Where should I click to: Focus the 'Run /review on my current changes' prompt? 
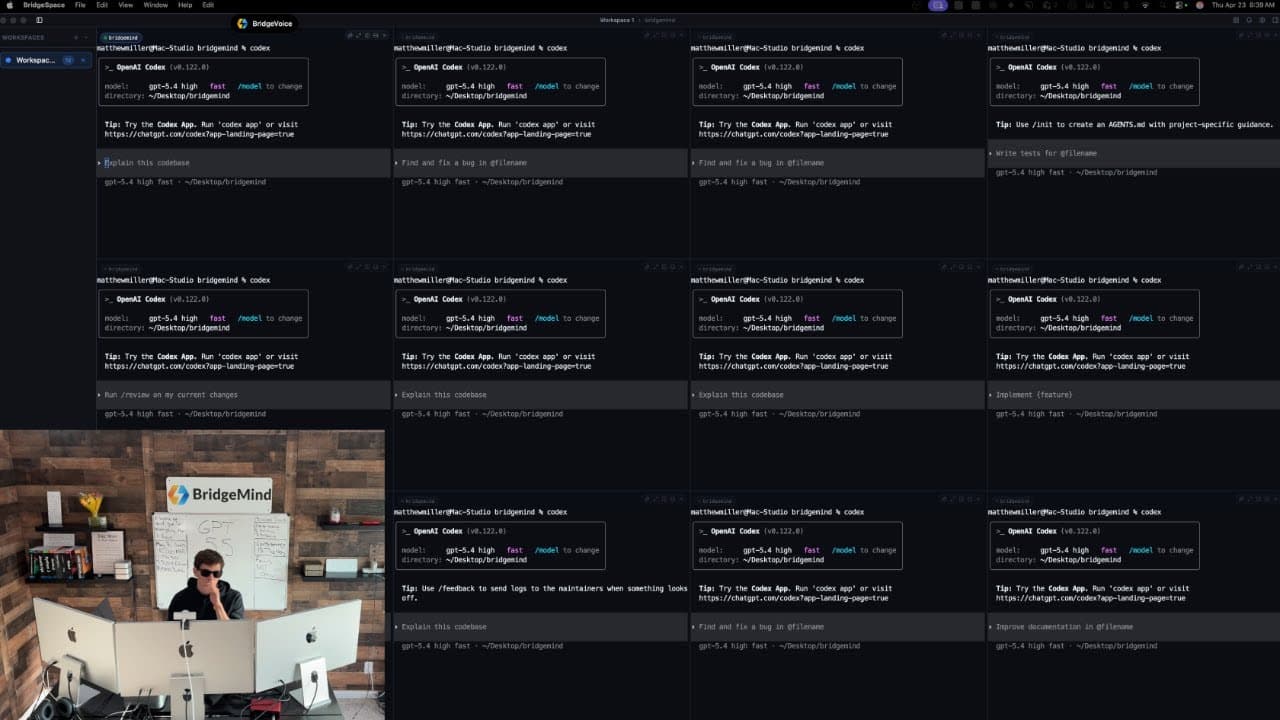tap(243, 395)
